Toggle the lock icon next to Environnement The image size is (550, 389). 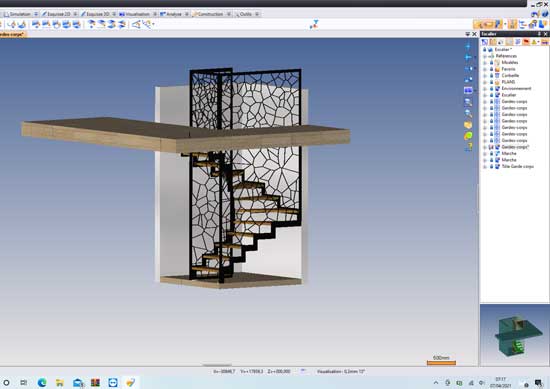pyautogui.click(x=491, y=88)
